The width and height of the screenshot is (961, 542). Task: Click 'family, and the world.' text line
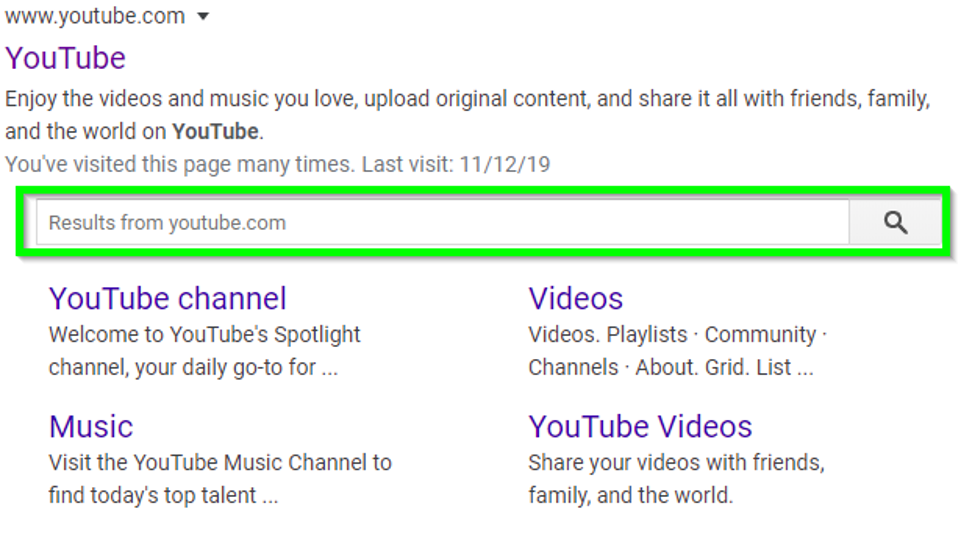tap(631, 495)
